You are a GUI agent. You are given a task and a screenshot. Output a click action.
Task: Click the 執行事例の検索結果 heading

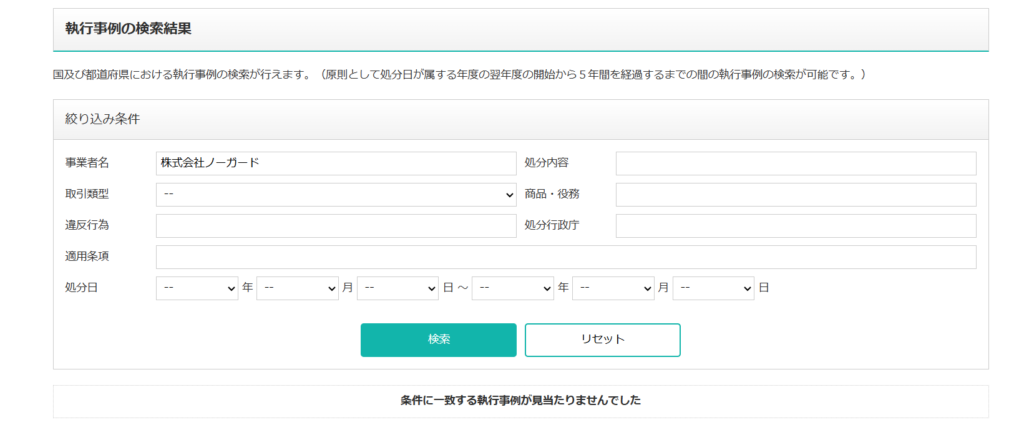(x=129, y=29)
